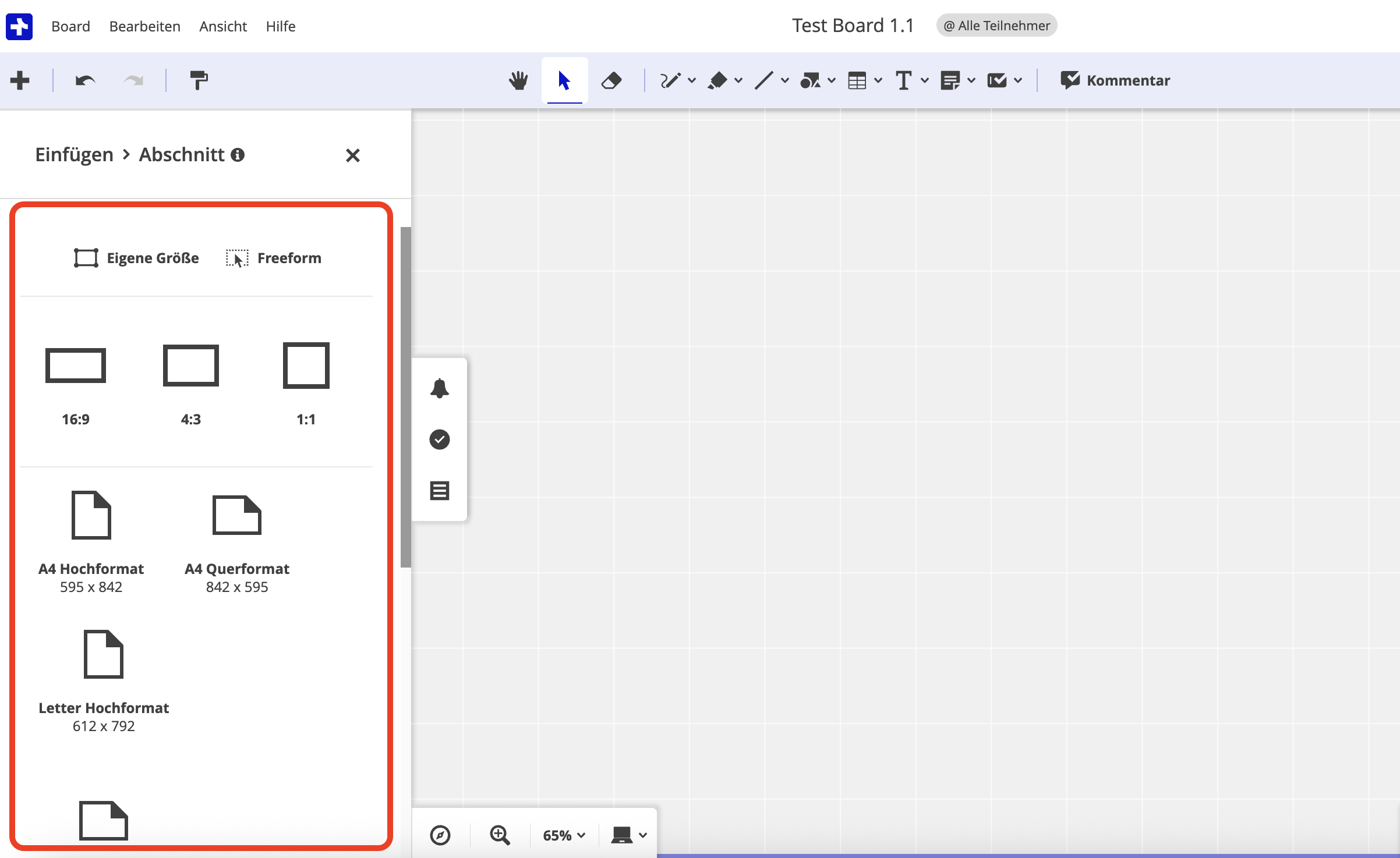1400x858 pixels.
Task: Select the image checkmark tool
Action: [x=996, y=80]
